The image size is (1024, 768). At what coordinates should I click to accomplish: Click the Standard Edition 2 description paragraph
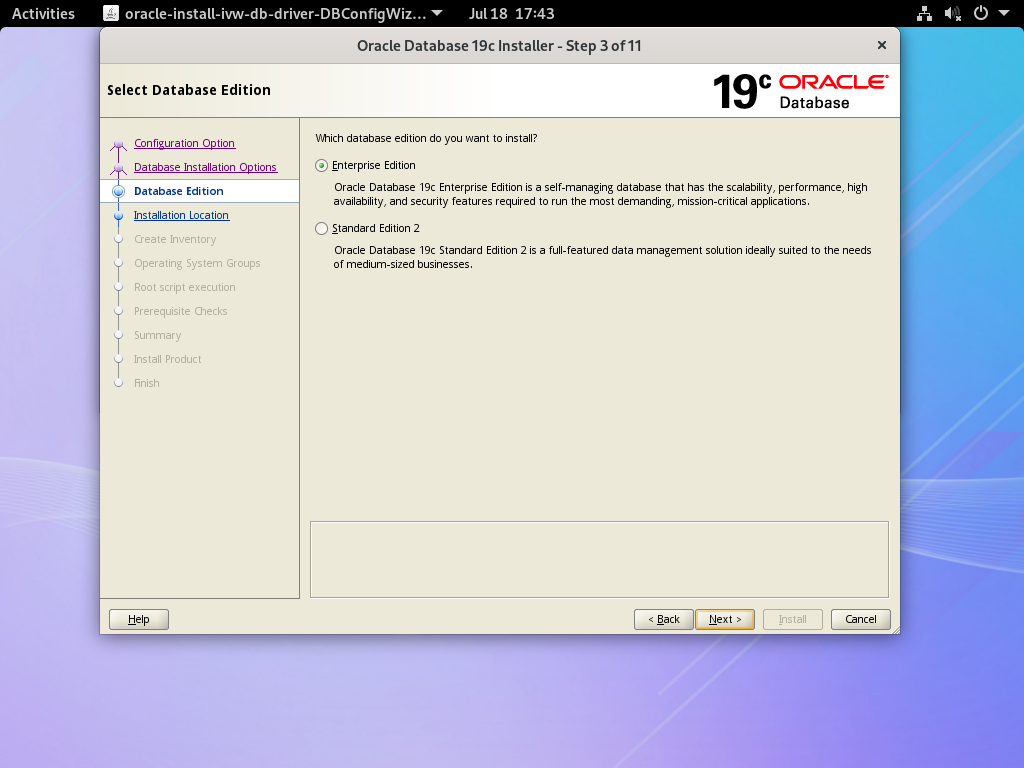tap(602, 257)
